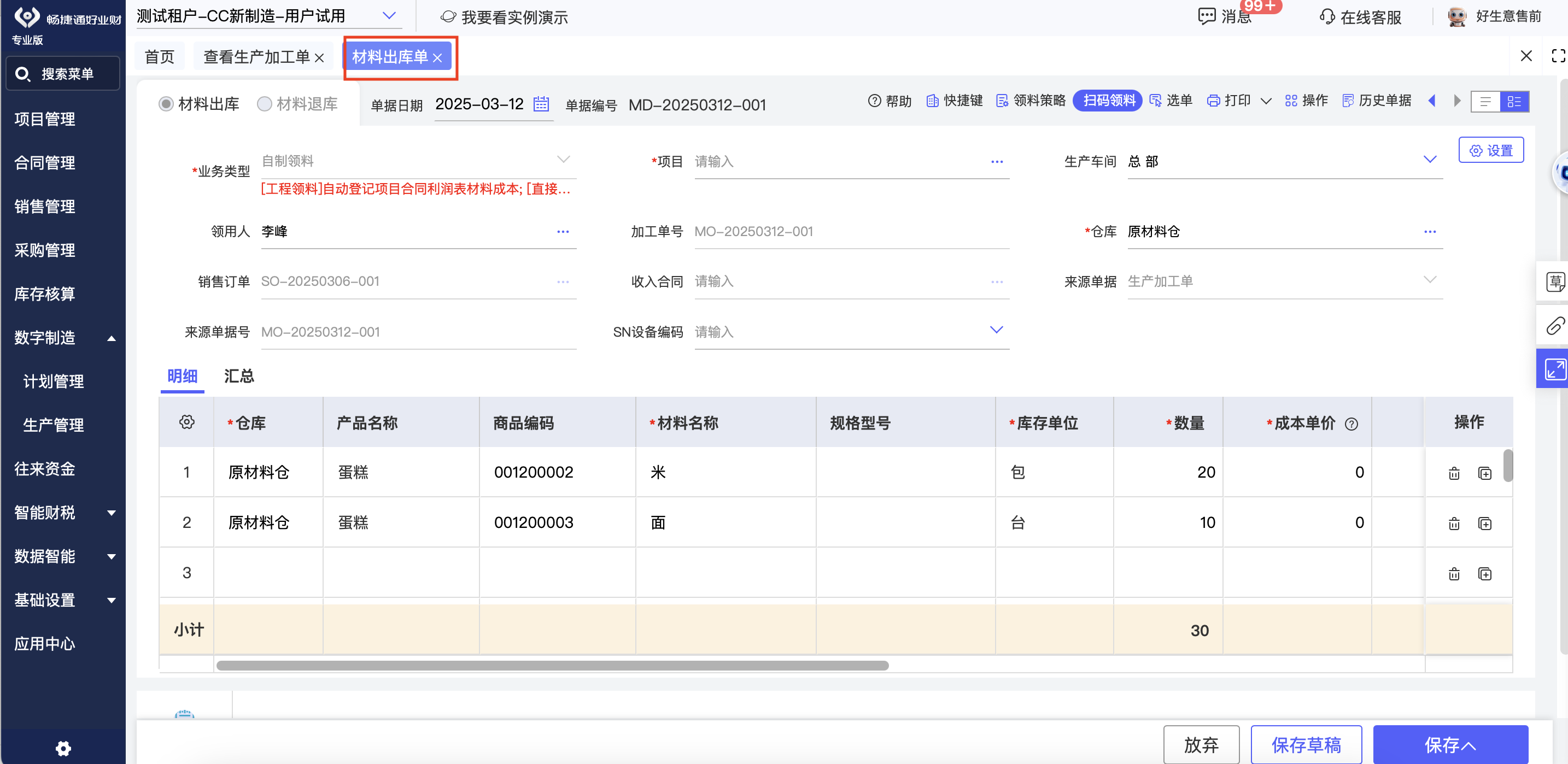1568x764 pixels.
Task: Delete row 3 with trash icon
Action: point(1454,574)
